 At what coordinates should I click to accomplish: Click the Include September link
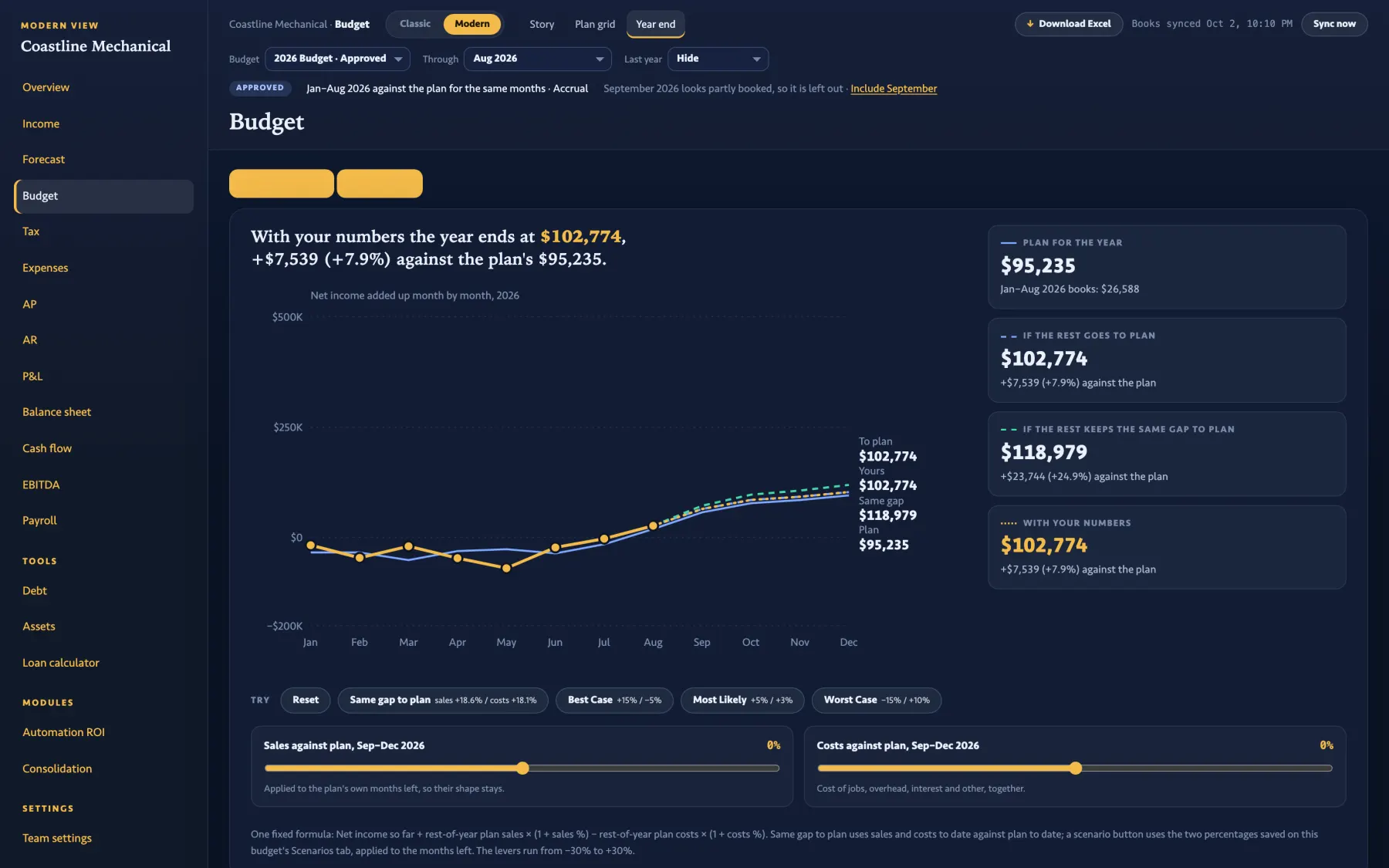pyautogui.click(x=894, y=89)
